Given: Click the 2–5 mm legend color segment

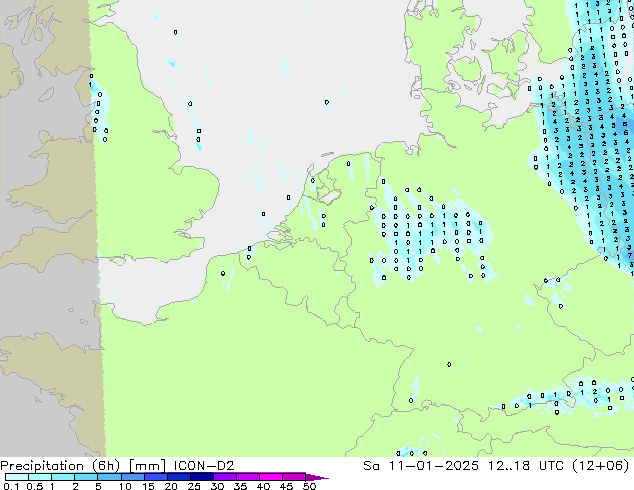Looking at the screenshot, I should point(87,477).
